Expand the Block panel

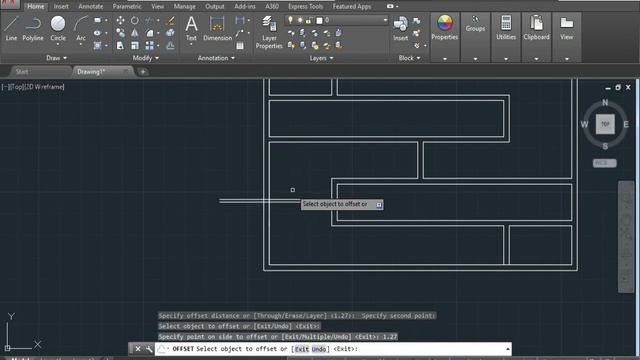click(x=409, y=58)
